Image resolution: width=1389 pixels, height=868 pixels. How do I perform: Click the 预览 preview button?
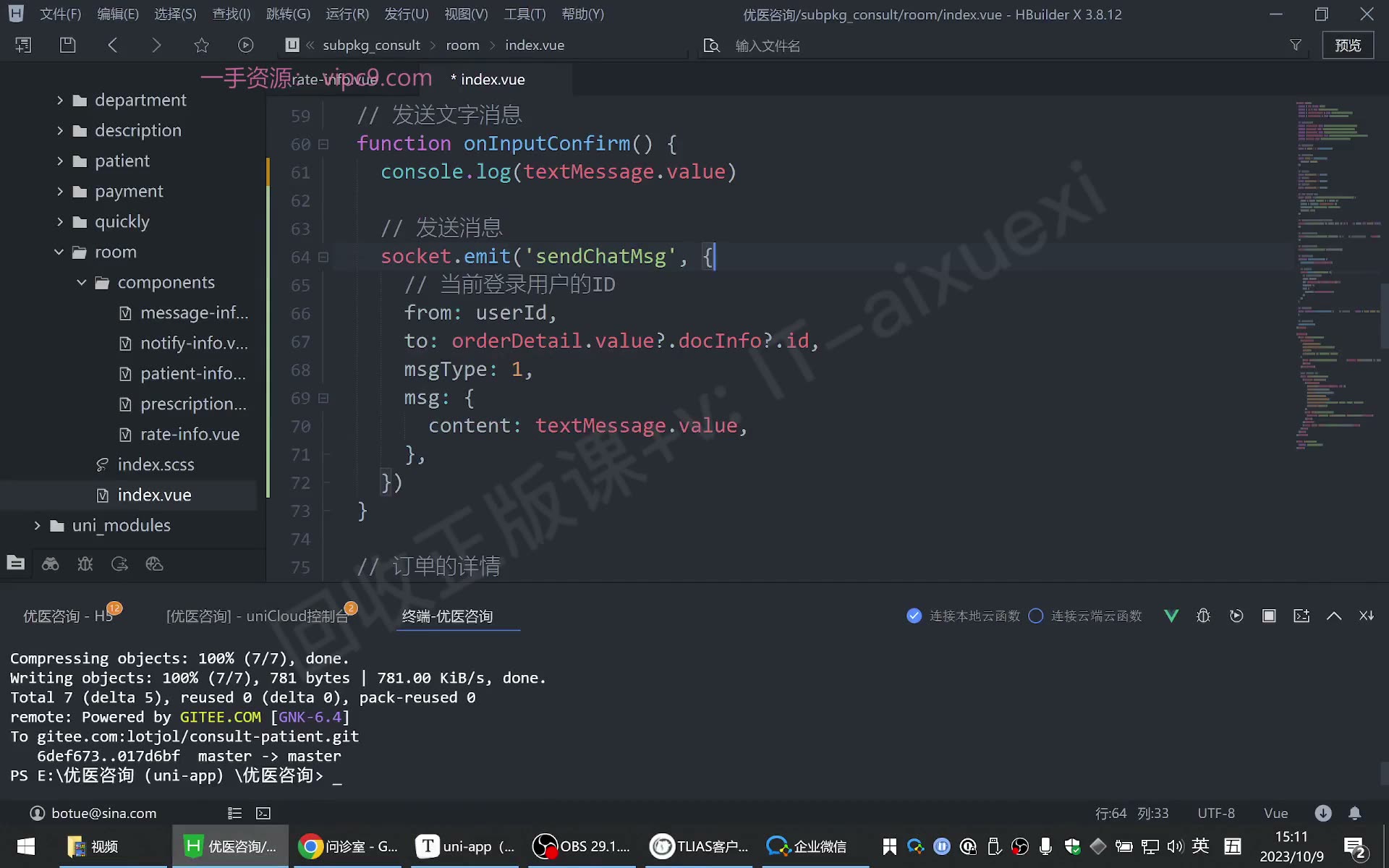(x=1348, y=45)
